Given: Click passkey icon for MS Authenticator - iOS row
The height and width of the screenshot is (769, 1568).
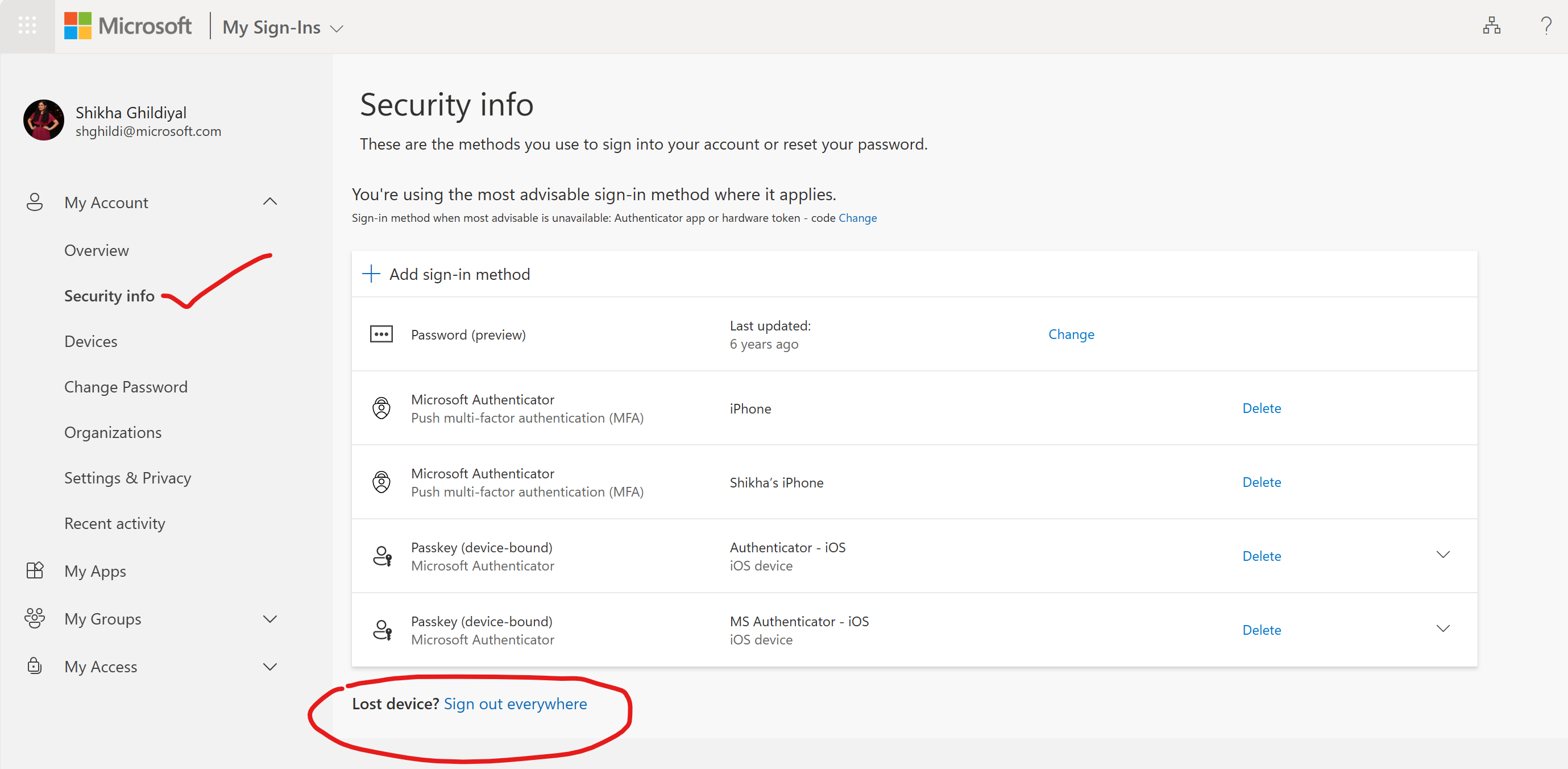Looking at the screenshot, I should point(382,630).
